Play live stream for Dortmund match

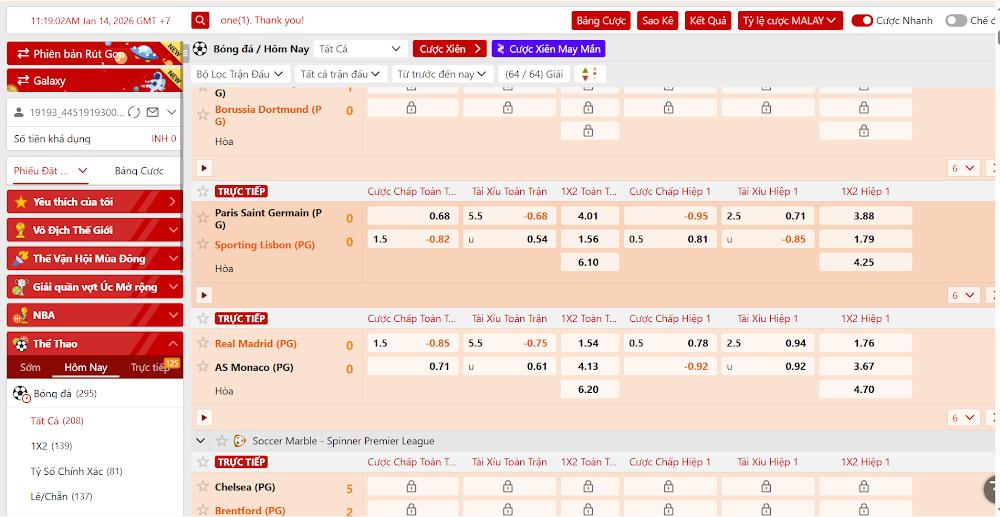pos(203,168)
